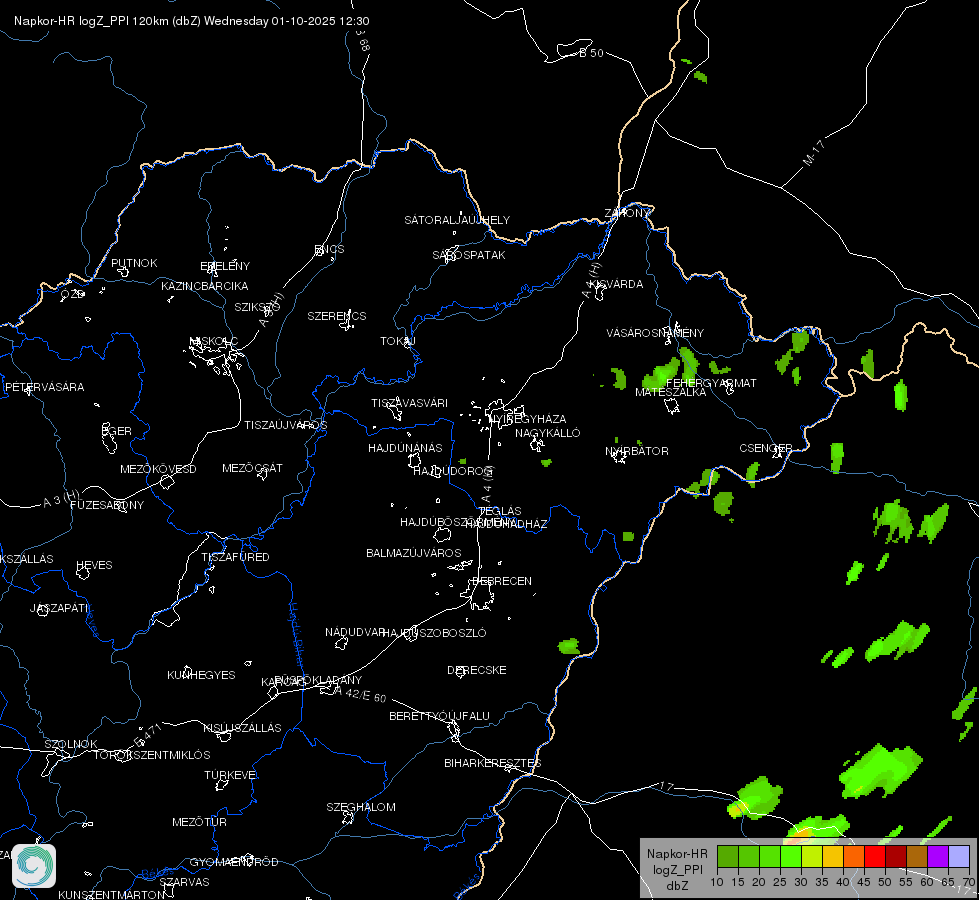Click the HAJDÚSZOBOSZLÓ label
This screenshot has width=979, height=900.
pos(434,633)
